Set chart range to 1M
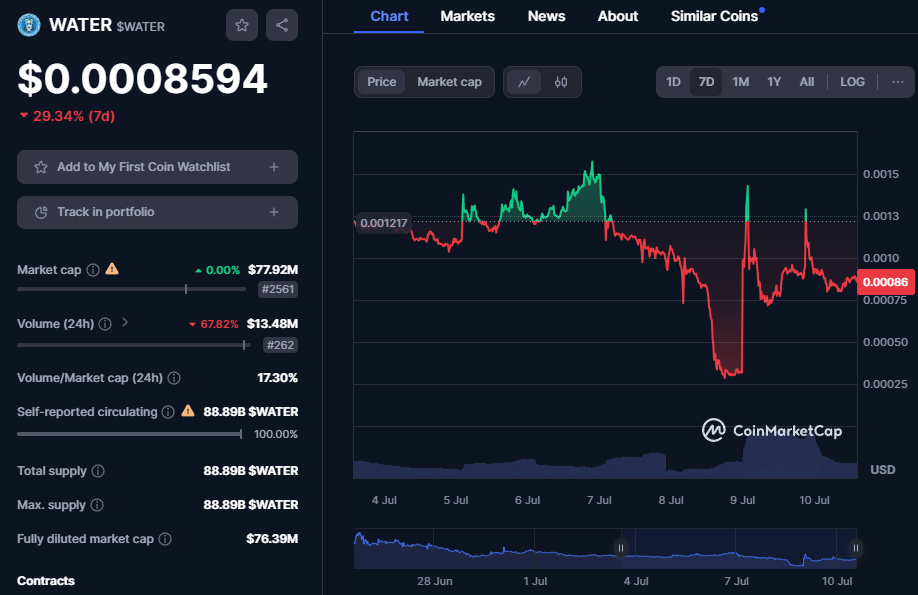The height and width of the screenshot is (595, 918). coord(741,82)
